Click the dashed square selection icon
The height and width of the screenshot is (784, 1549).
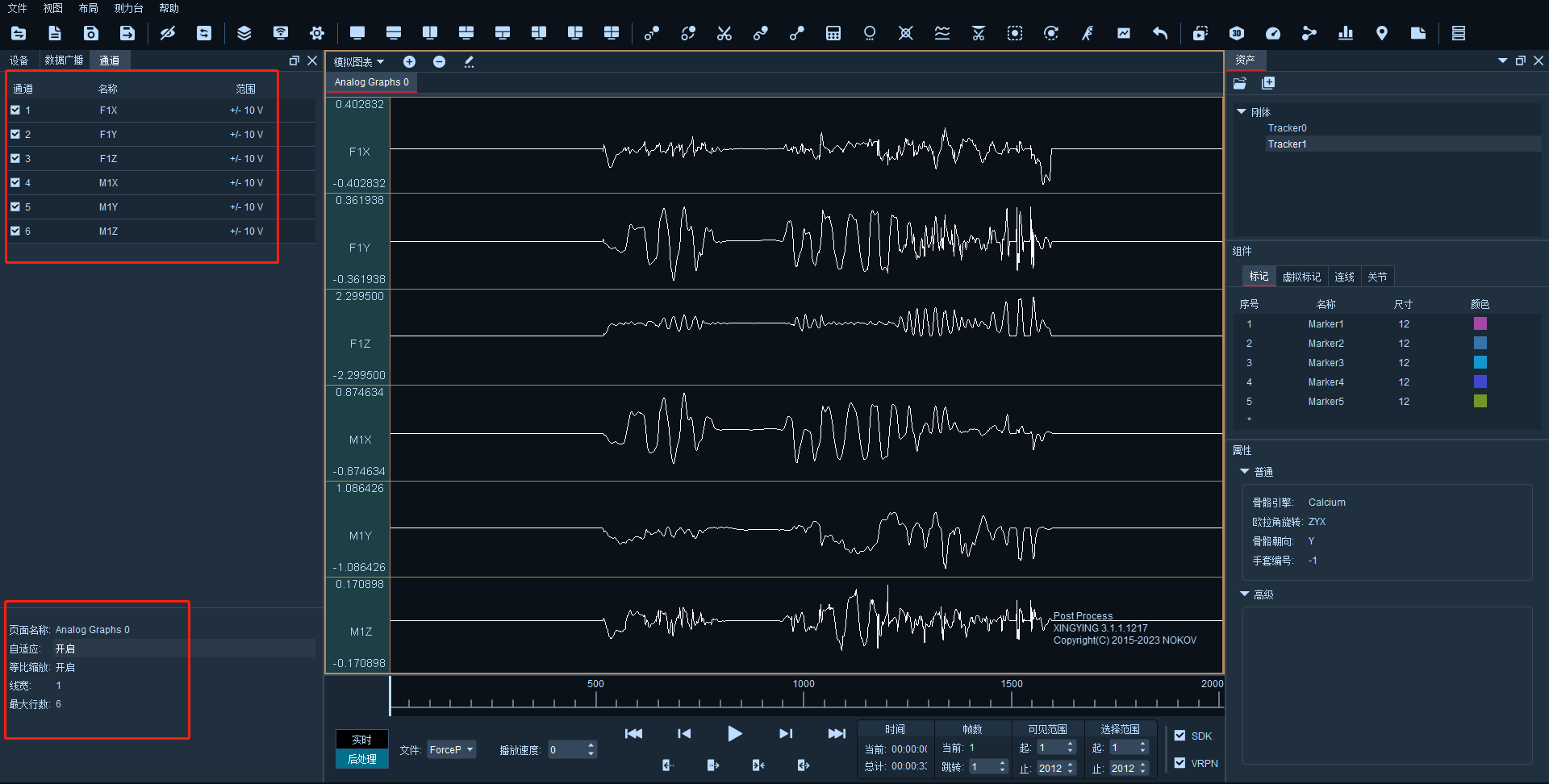click(x=1015, y=33)
